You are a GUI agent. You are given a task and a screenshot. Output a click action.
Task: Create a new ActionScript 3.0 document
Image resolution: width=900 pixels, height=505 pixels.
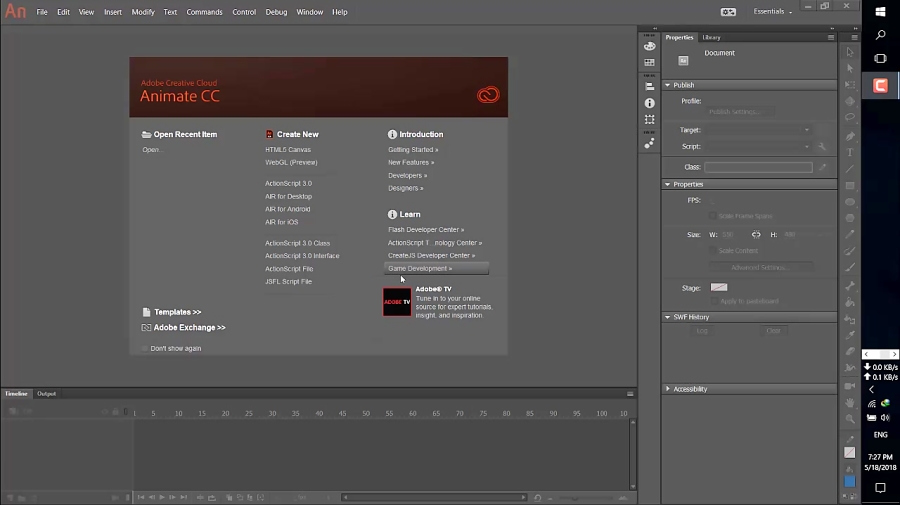288,184
